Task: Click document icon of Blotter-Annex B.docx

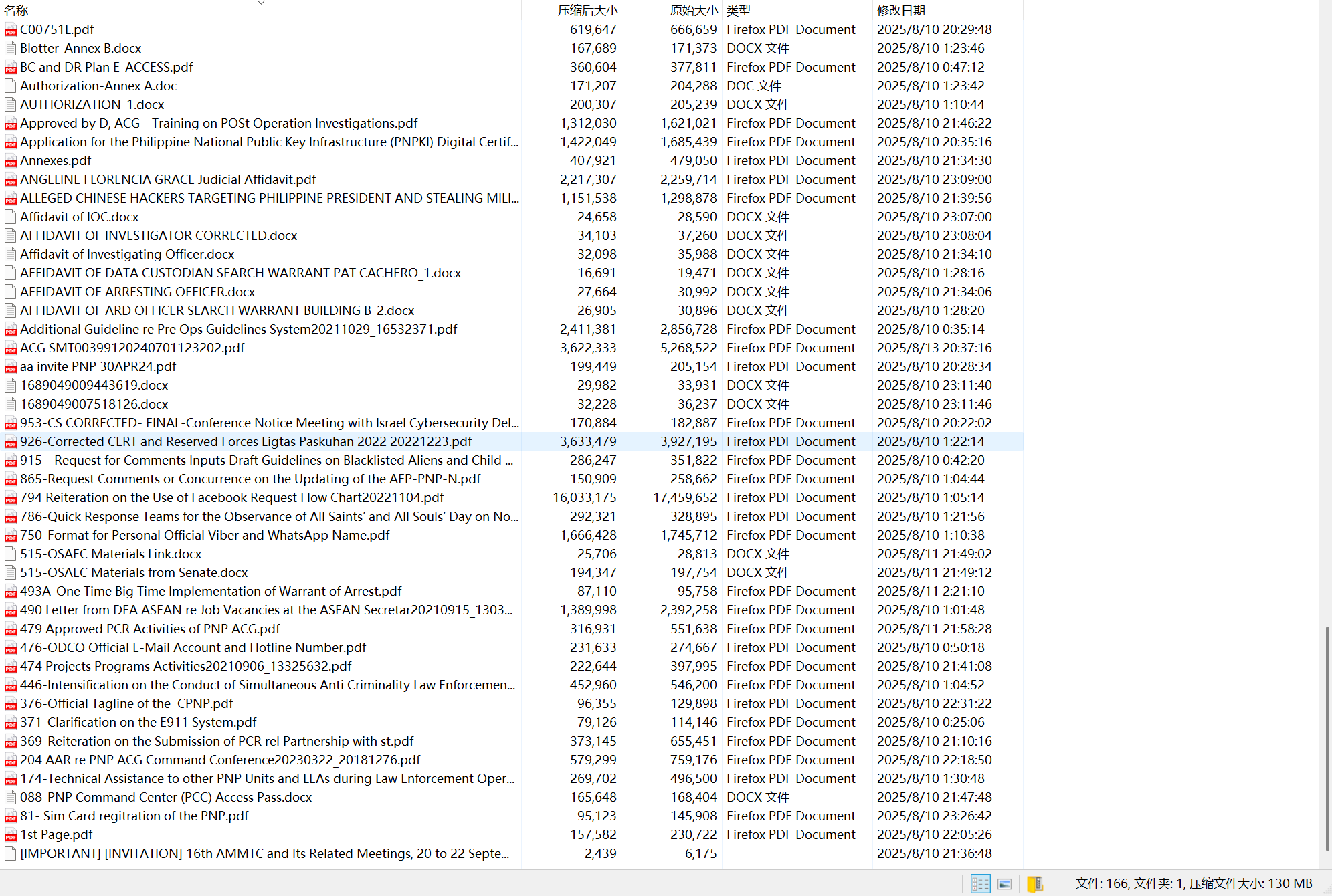Action: (x=10, y=49)
